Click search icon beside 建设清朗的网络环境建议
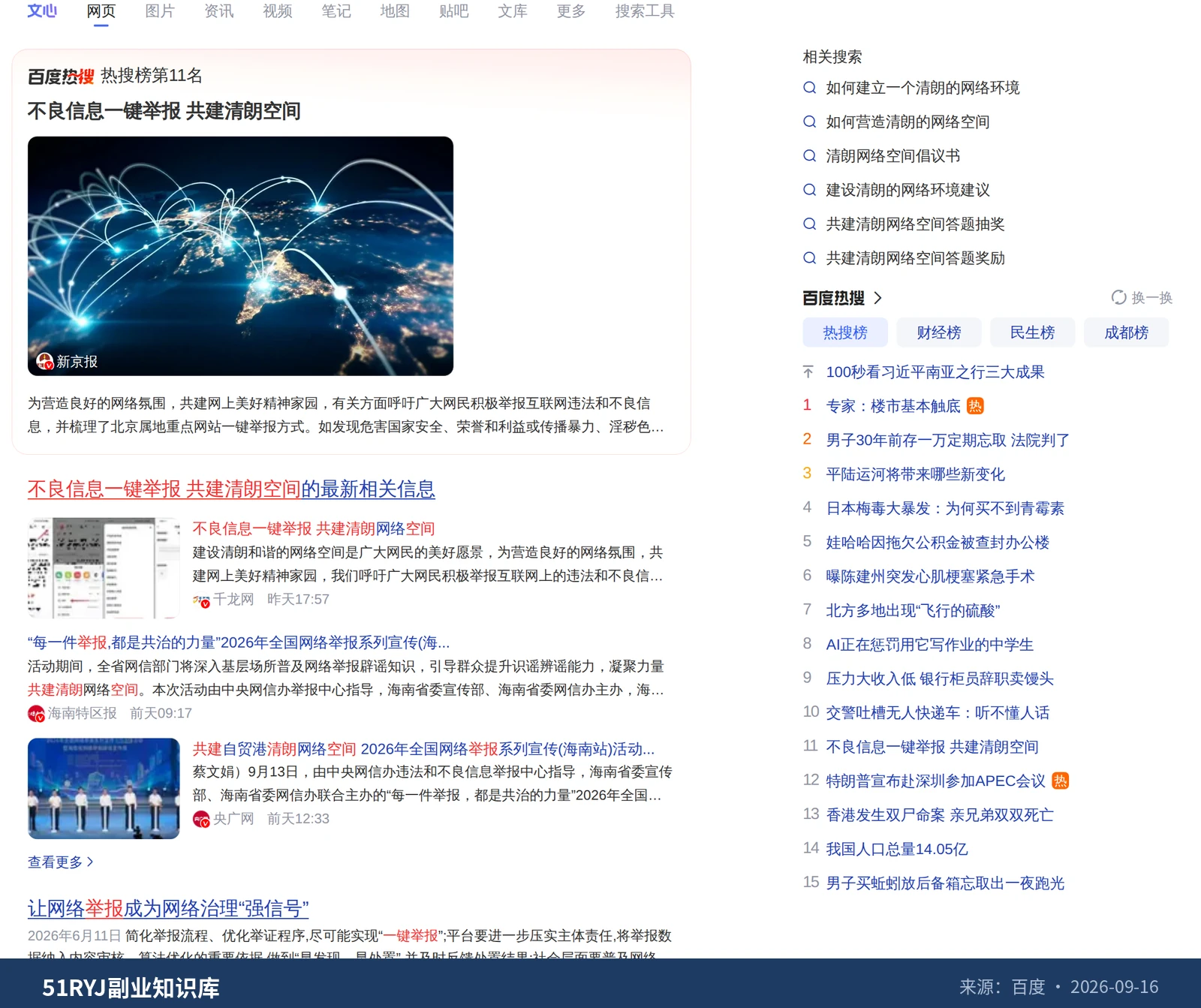The image size is (1201, 1008). (x=809, y=190)
